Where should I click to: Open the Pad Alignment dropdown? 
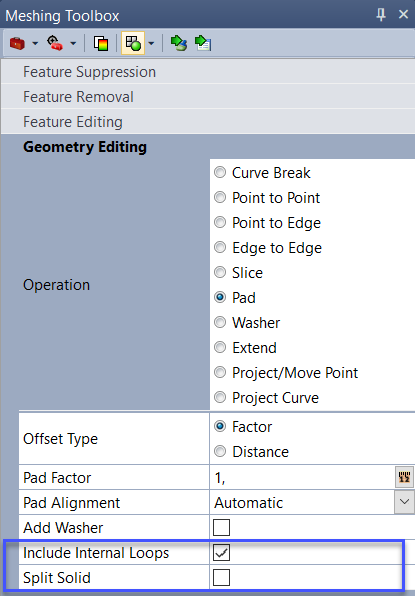(404, 502)
